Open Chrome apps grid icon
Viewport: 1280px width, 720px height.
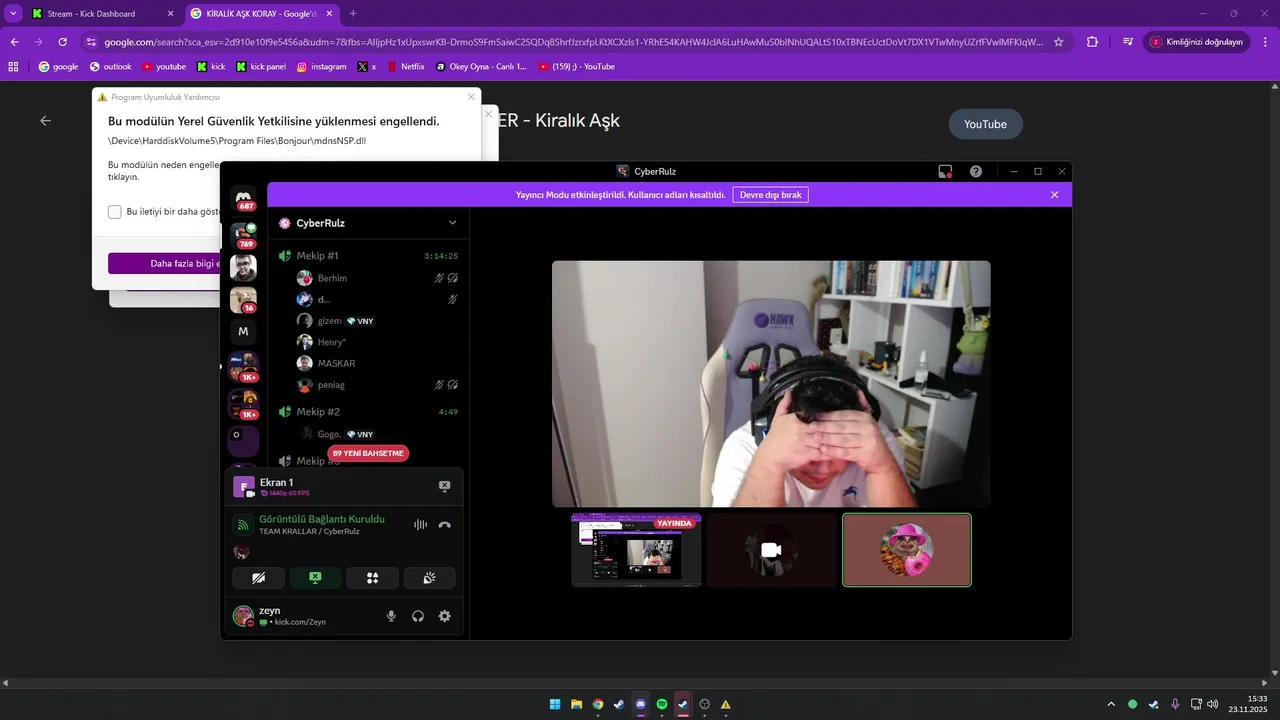pos(13,67)
